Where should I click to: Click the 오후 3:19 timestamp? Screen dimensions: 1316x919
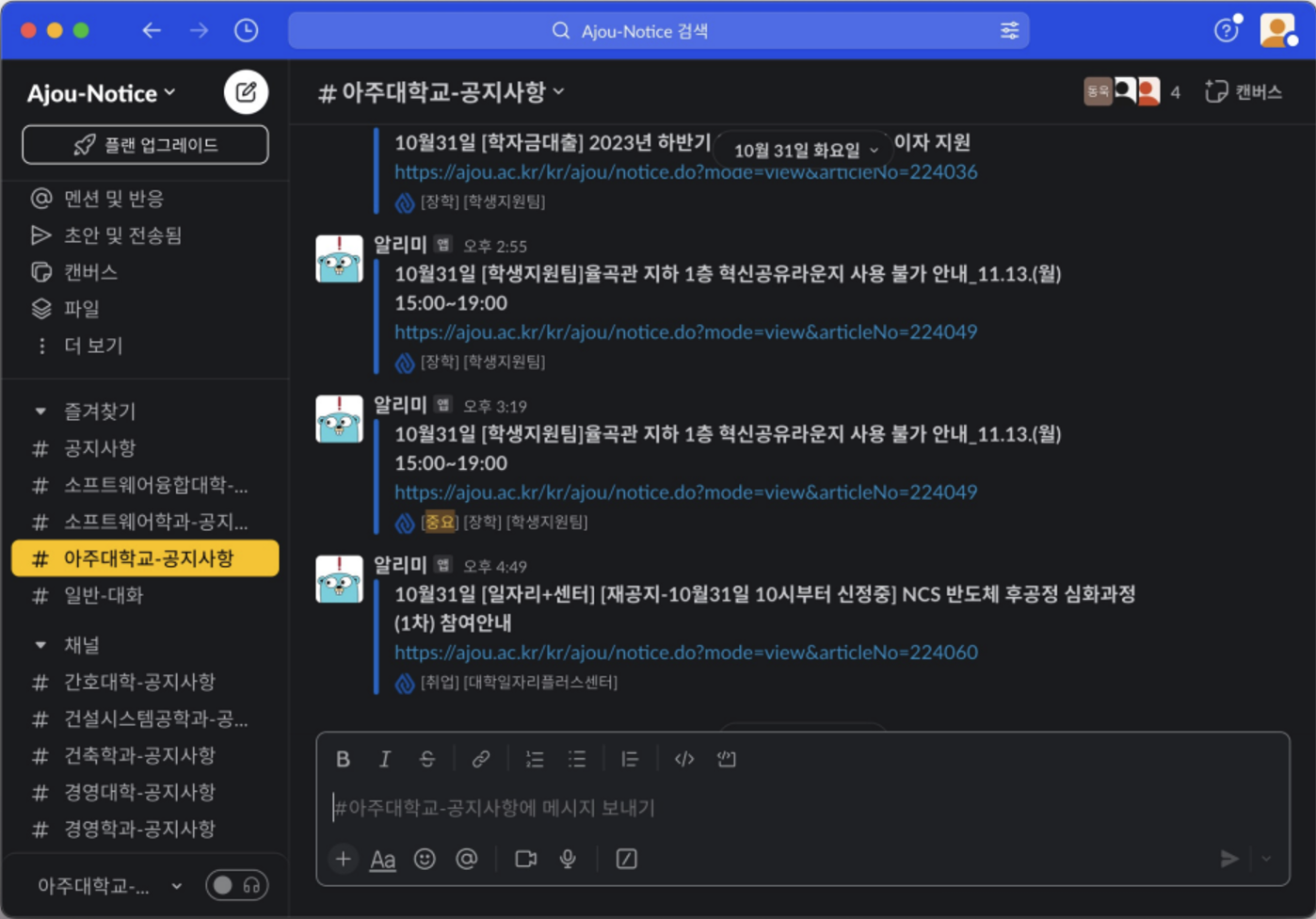[495, 407]
